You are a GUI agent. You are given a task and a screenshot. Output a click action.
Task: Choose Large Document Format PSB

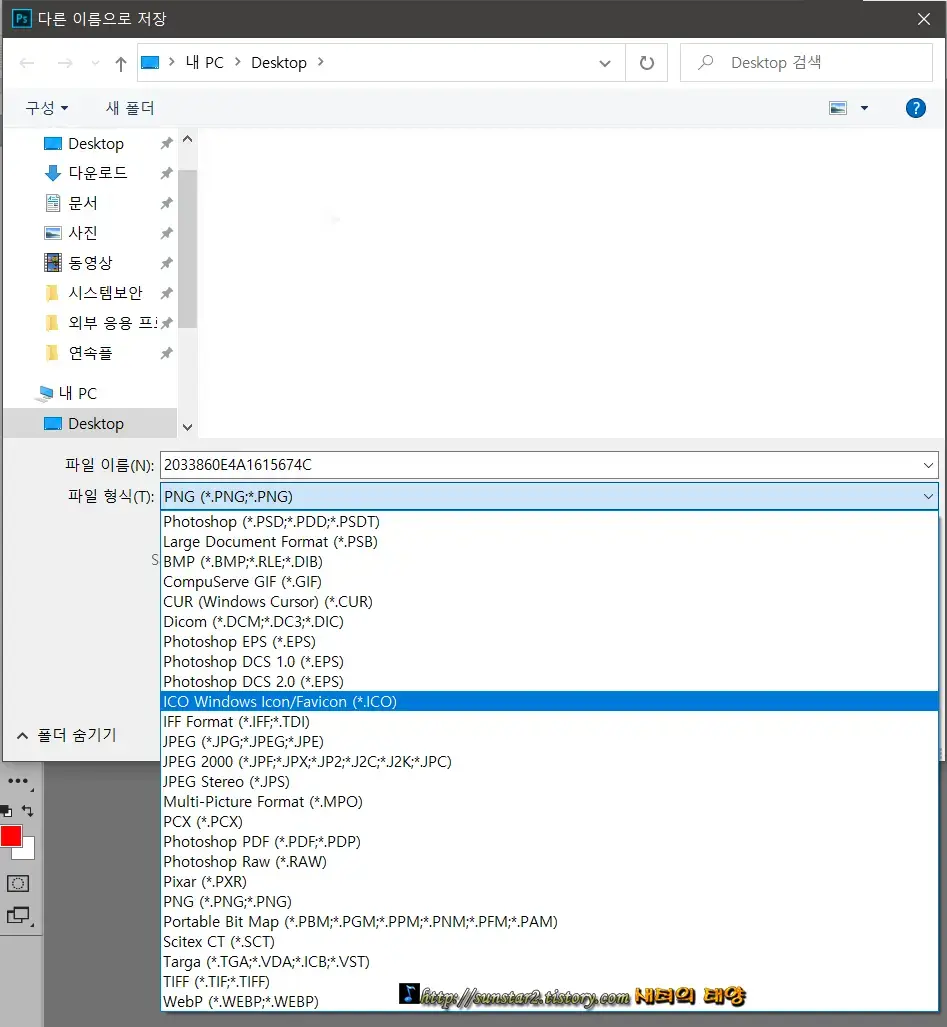click(x=549, y=542)
